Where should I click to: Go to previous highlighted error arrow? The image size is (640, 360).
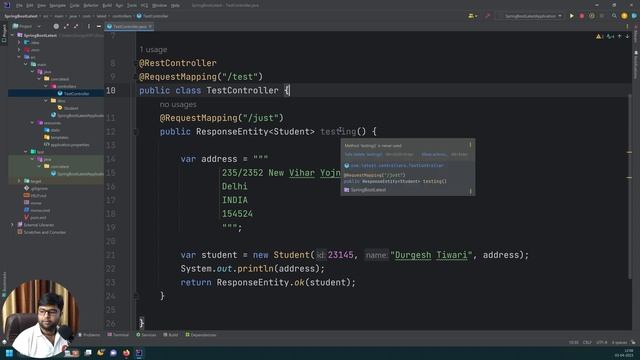pyautogui.click(x=619, y=37)
